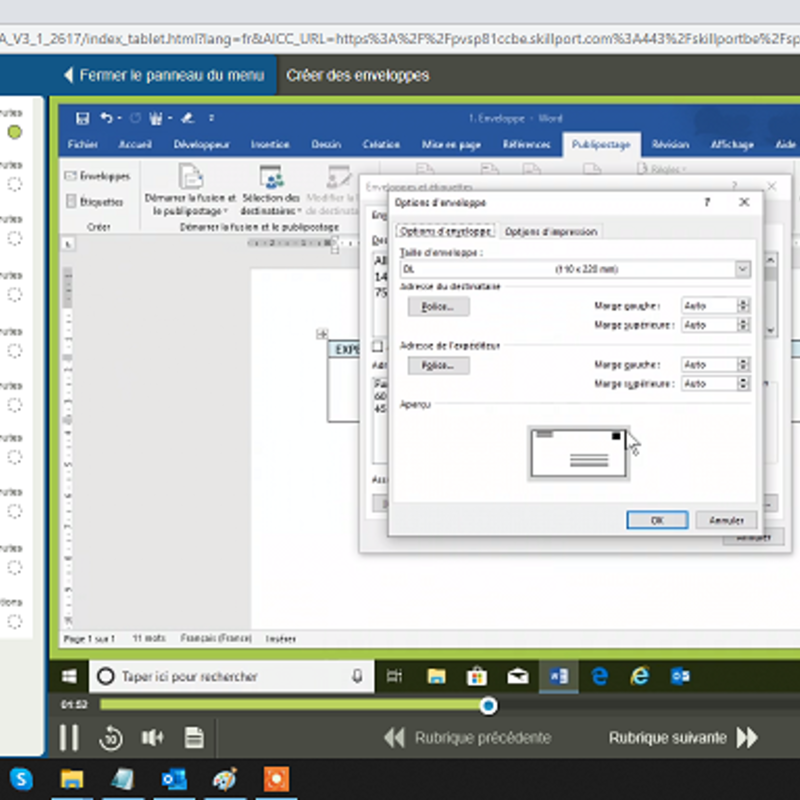Select the second topic circle in sidebar
The height and width of the screenshot is (800, 800).
[x=15, y=184]
